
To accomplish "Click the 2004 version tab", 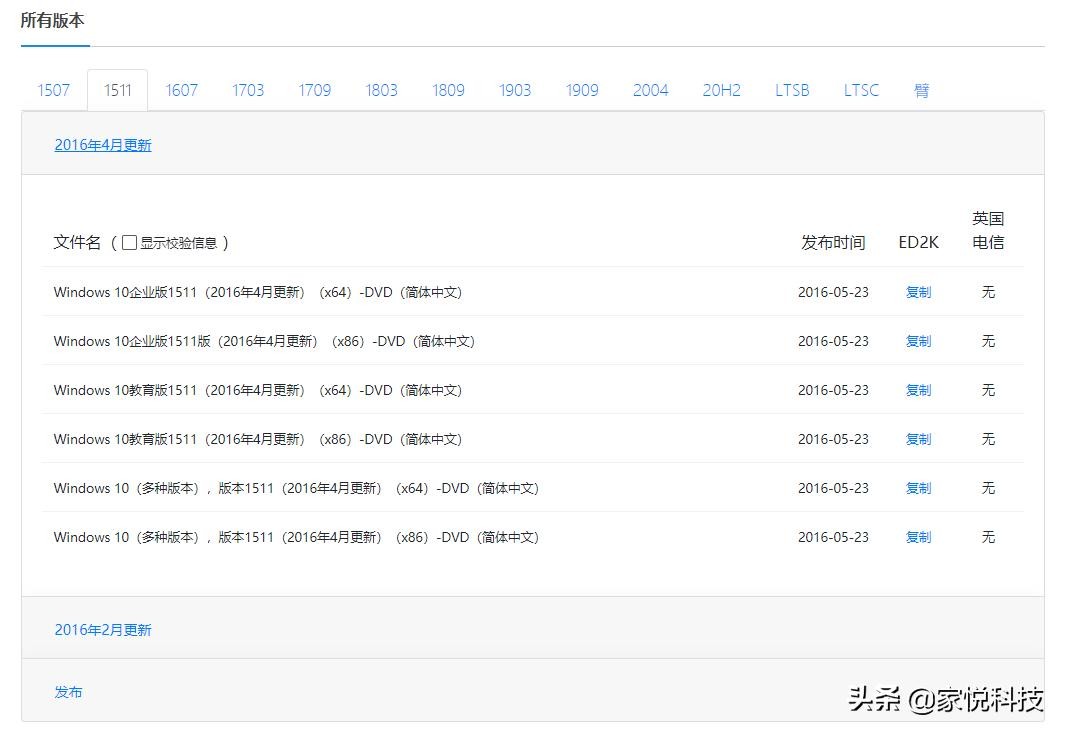I will [x=650, y=90].
